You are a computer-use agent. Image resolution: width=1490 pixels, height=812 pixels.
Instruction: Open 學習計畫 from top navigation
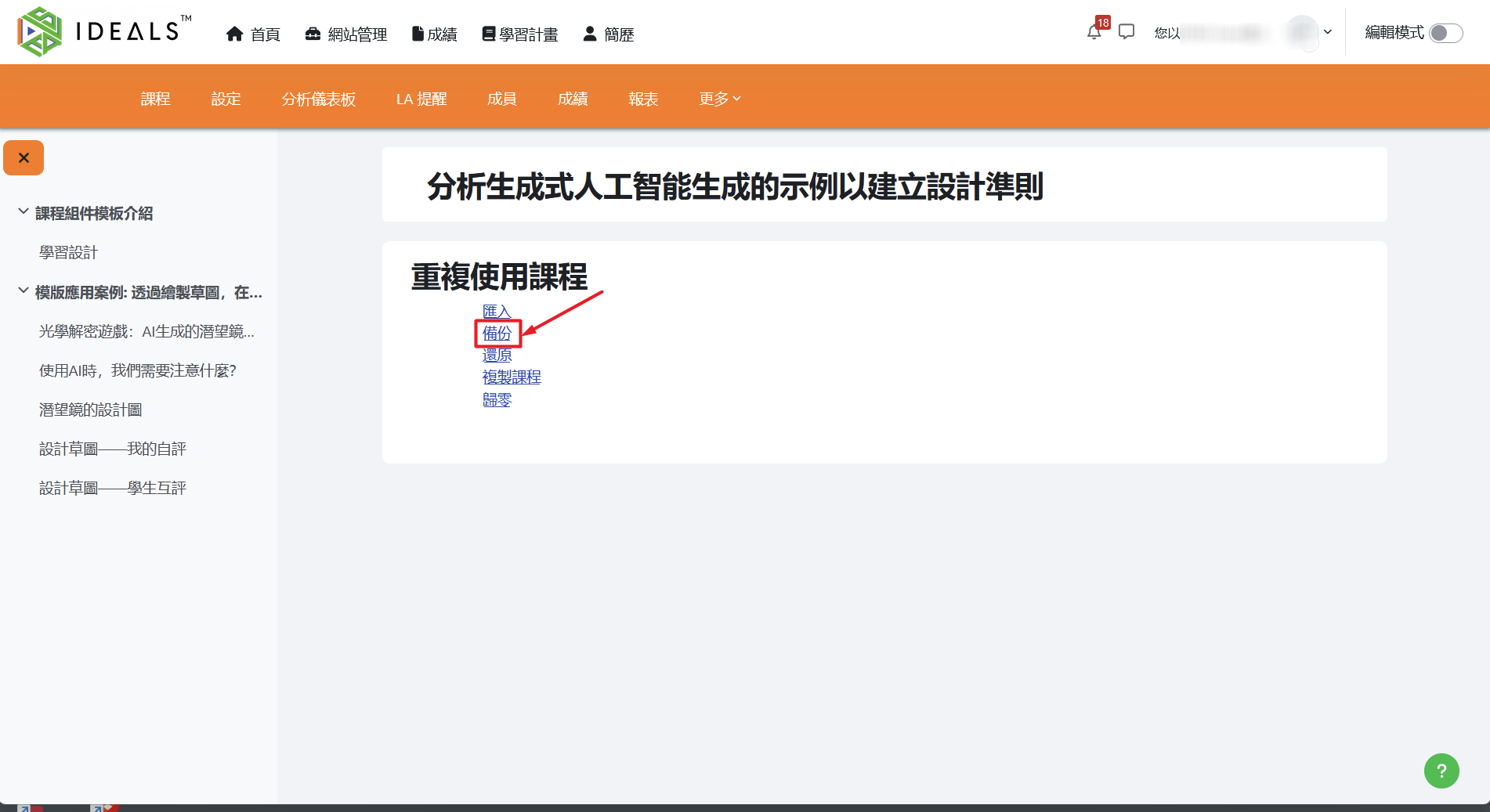pos(519,34)
